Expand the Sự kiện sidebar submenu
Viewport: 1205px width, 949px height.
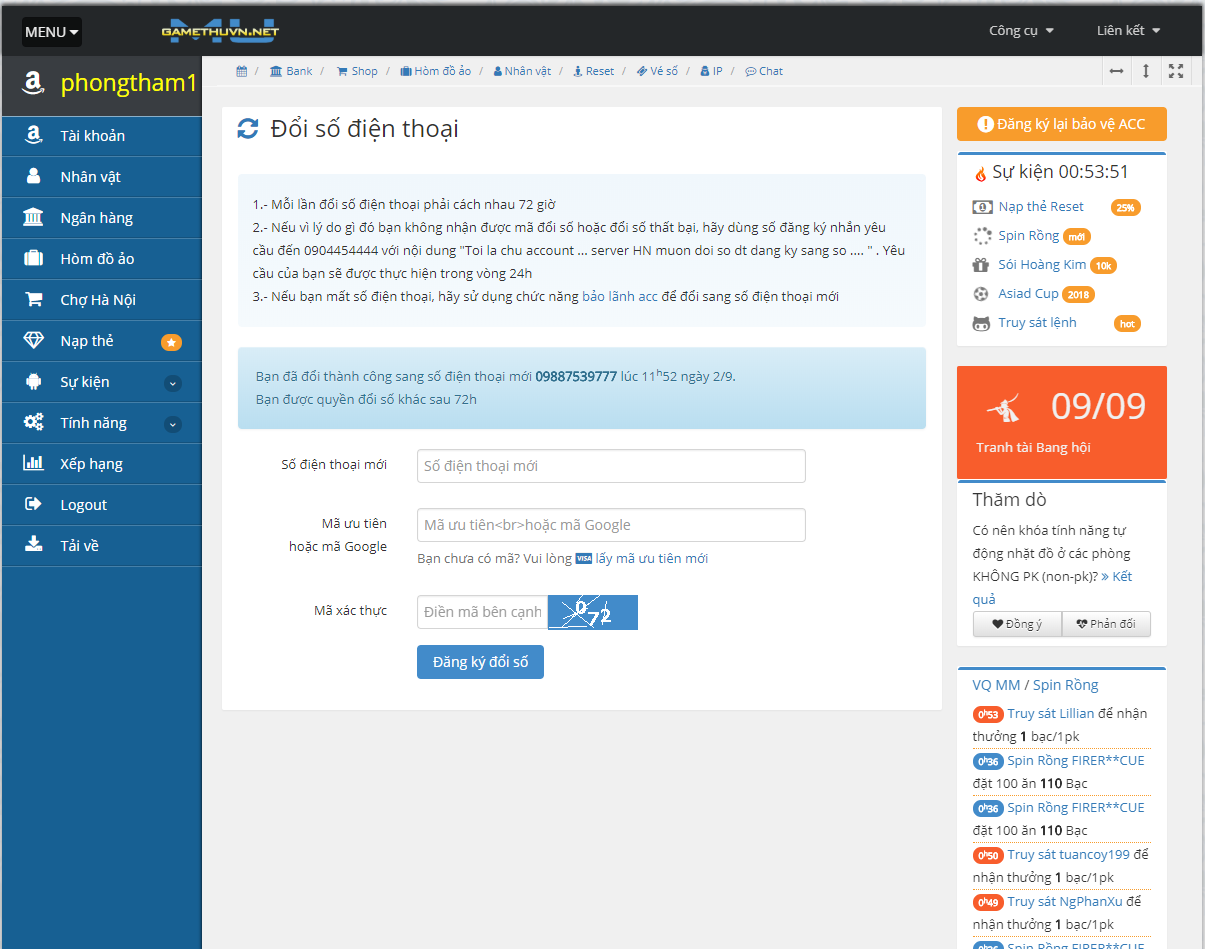click(x=173, y=383)
